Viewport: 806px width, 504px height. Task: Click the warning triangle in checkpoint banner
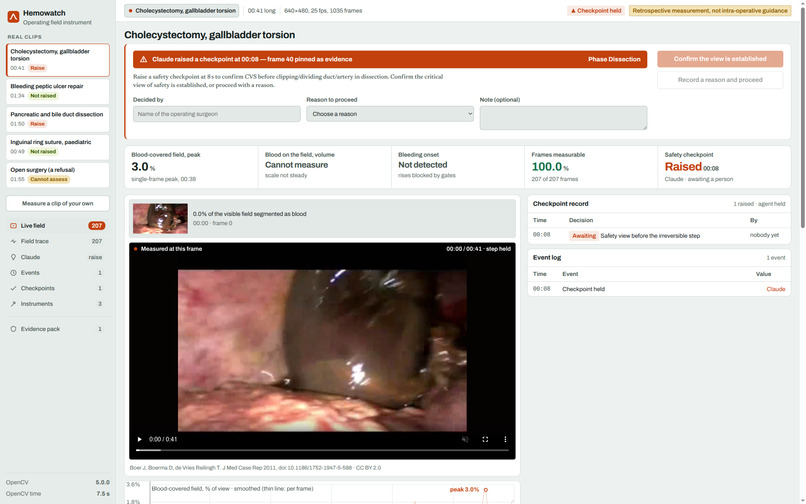point(143,59)
